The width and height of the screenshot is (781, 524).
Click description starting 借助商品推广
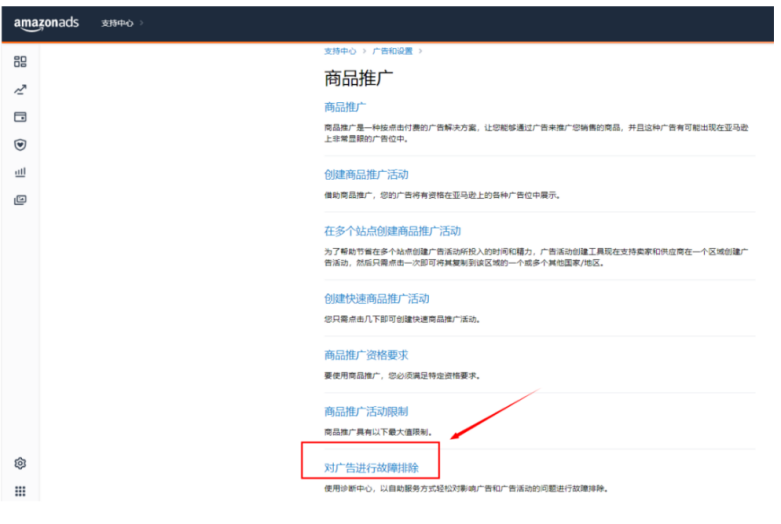tap(443, 195)
